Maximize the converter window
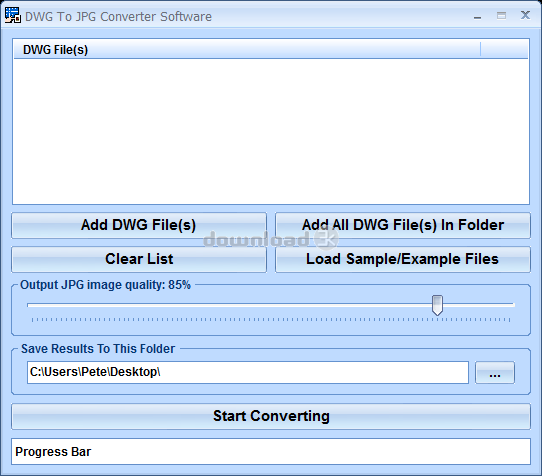This screenshot has height=476, width=542. coord(501,16)
